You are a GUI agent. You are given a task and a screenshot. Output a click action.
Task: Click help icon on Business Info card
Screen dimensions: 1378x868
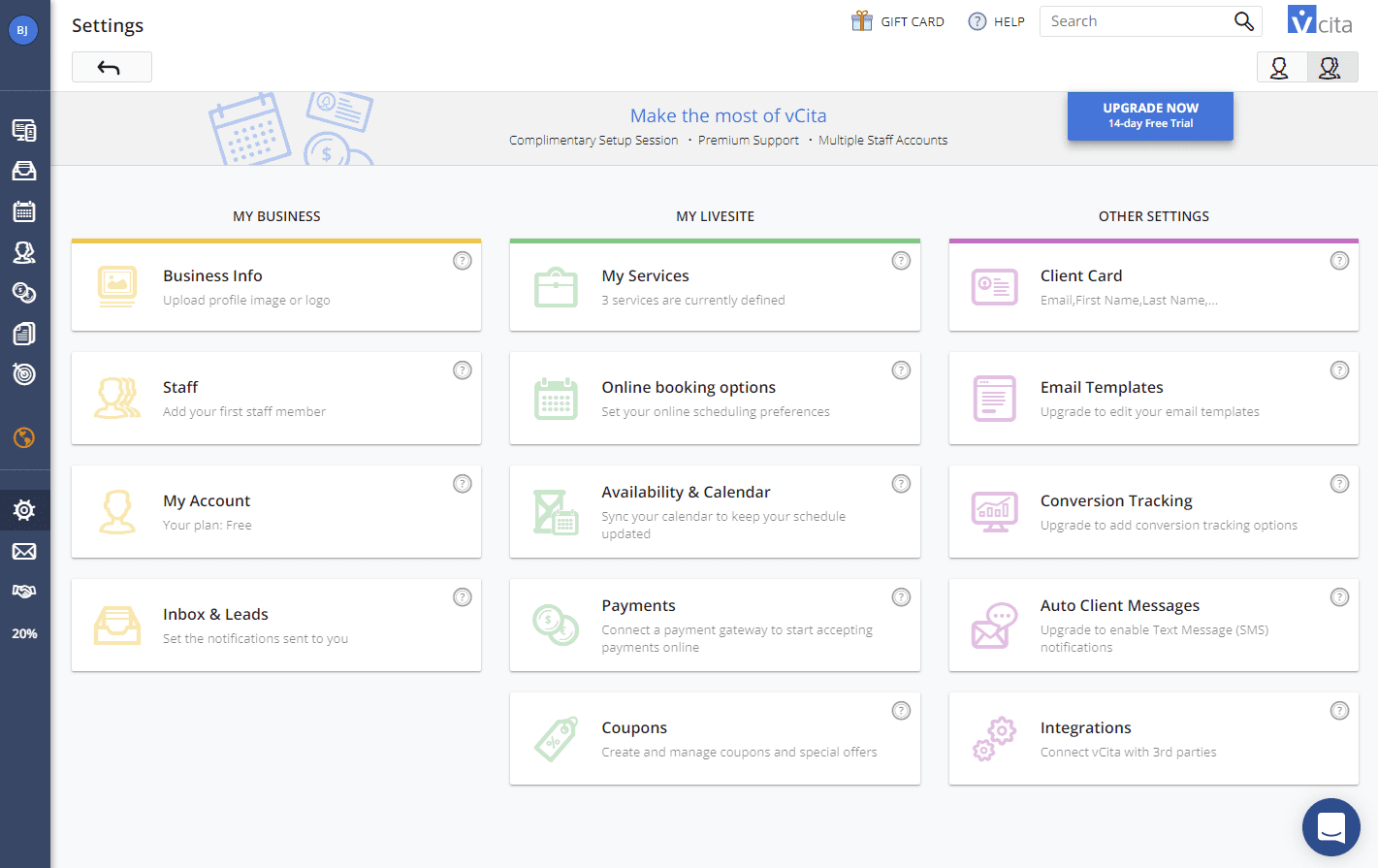463,260
